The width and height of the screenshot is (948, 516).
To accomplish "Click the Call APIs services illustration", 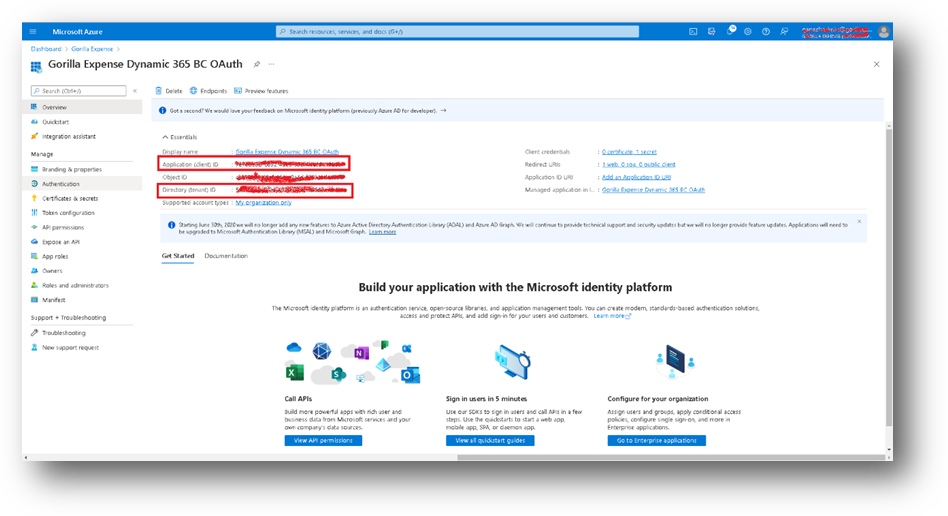I will [x=352, y=363].
